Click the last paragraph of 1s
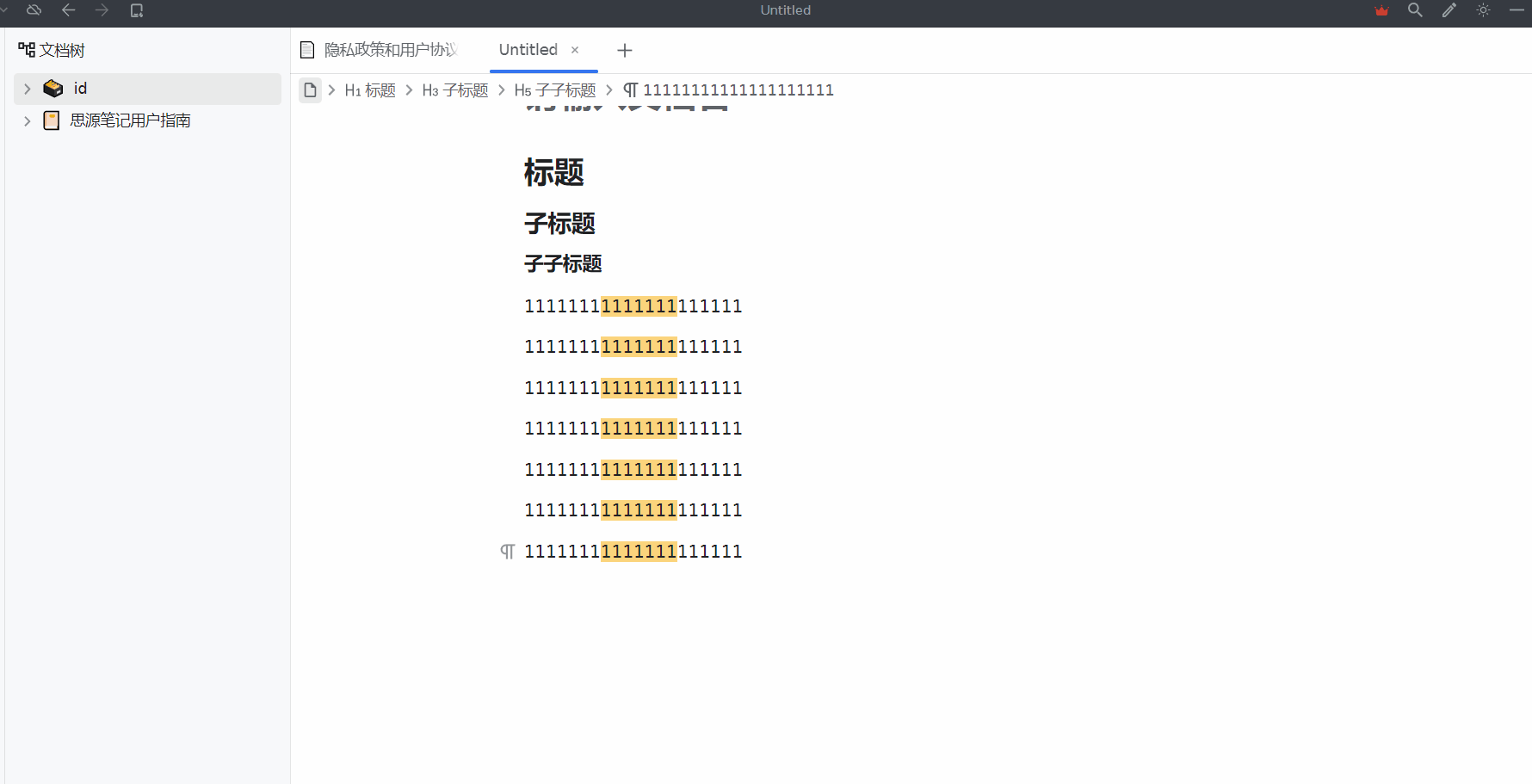This screenshot has width=1532, height=784. [633, 552]
